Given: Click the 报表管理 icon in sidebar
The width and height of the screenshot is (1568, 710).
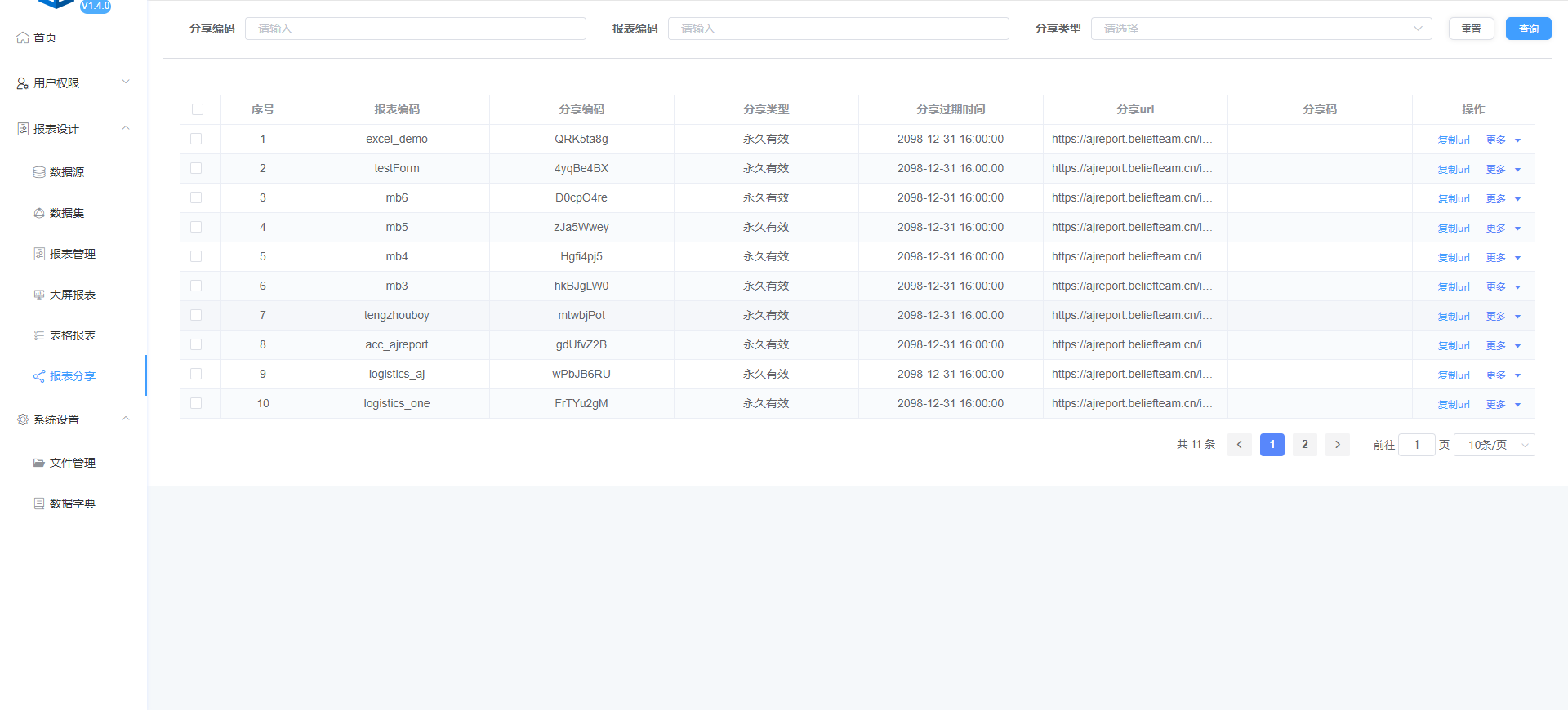Looking at the screenshot, I should [x=39, y=254].
